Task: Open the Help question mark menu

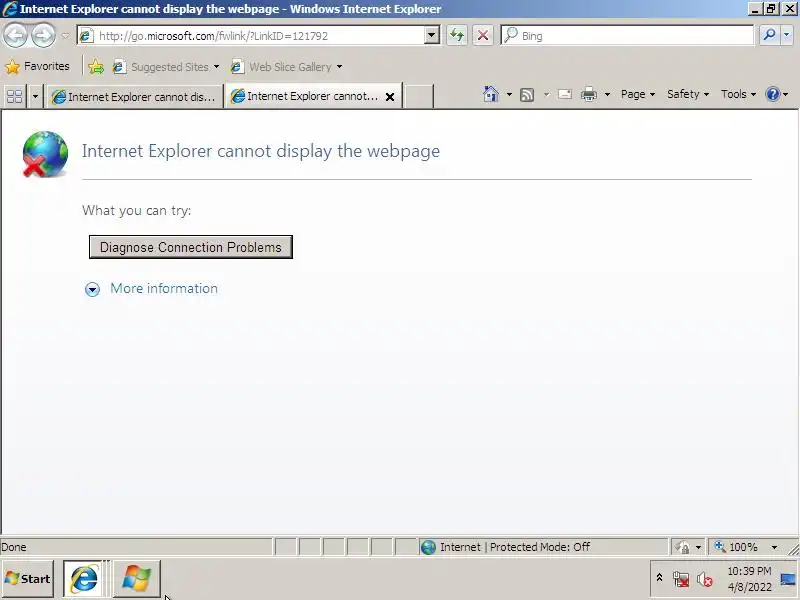Action: tap(776, 94)
